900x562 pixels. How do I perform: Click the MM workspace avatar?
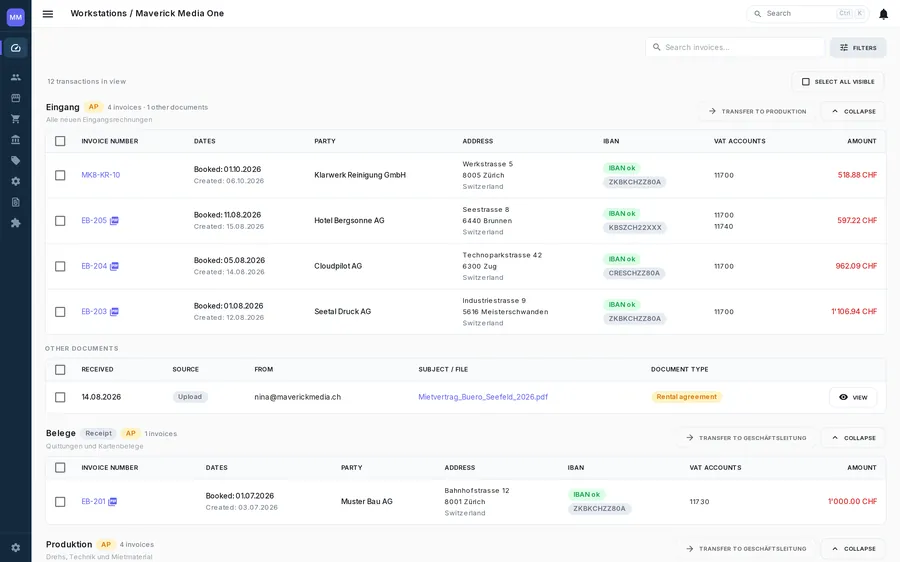(15, 17)
